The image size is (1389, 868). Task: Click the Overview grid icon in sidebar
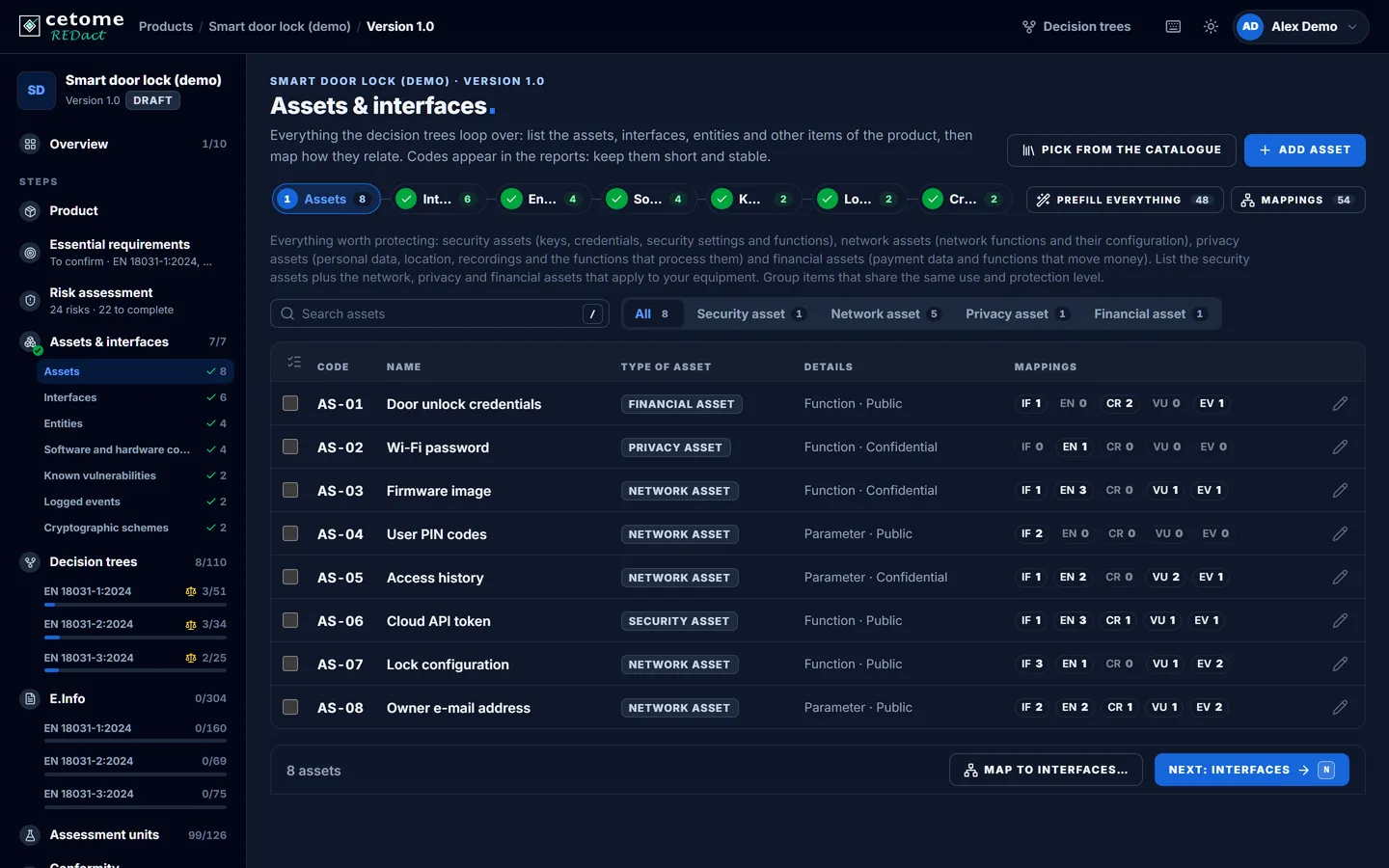(30, 145)
